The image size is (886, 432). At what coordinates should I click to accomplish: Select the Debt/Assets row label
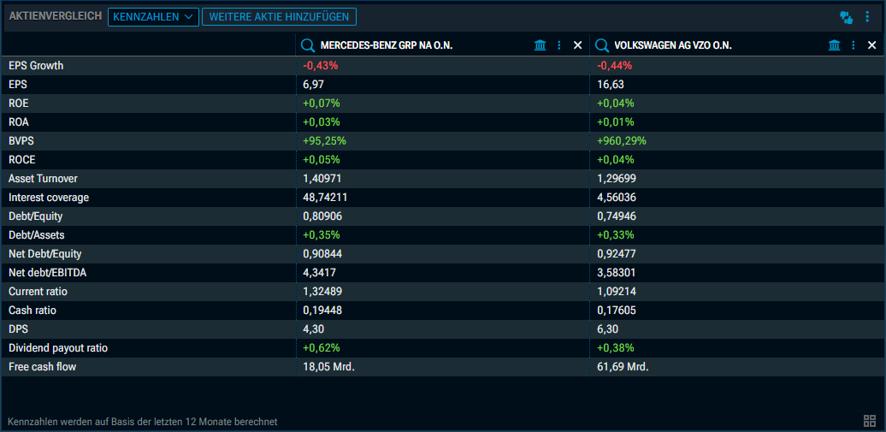click(x=36, y=235)
